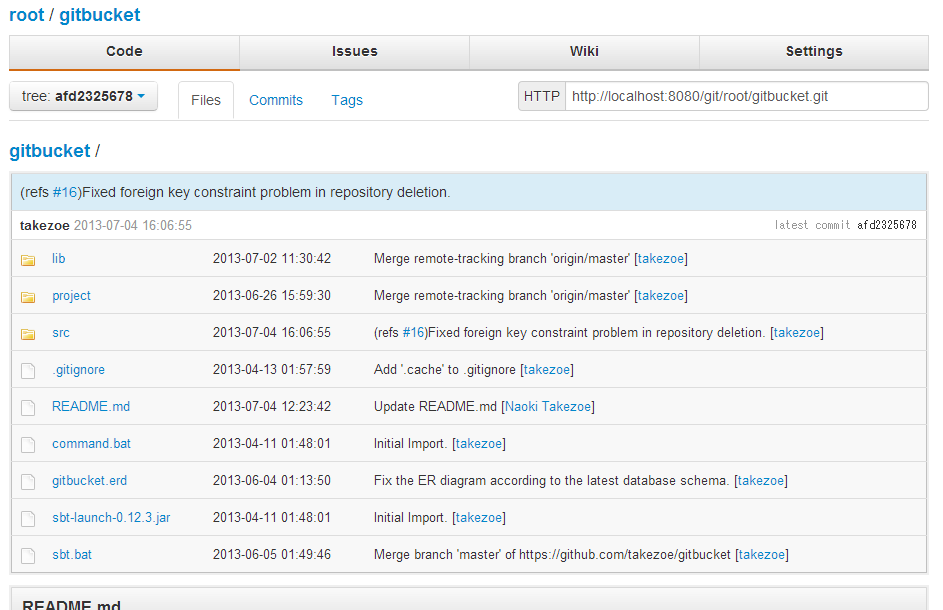
Task: Open the tree afd2325678 branch selector
Action: tap(83, 95)
